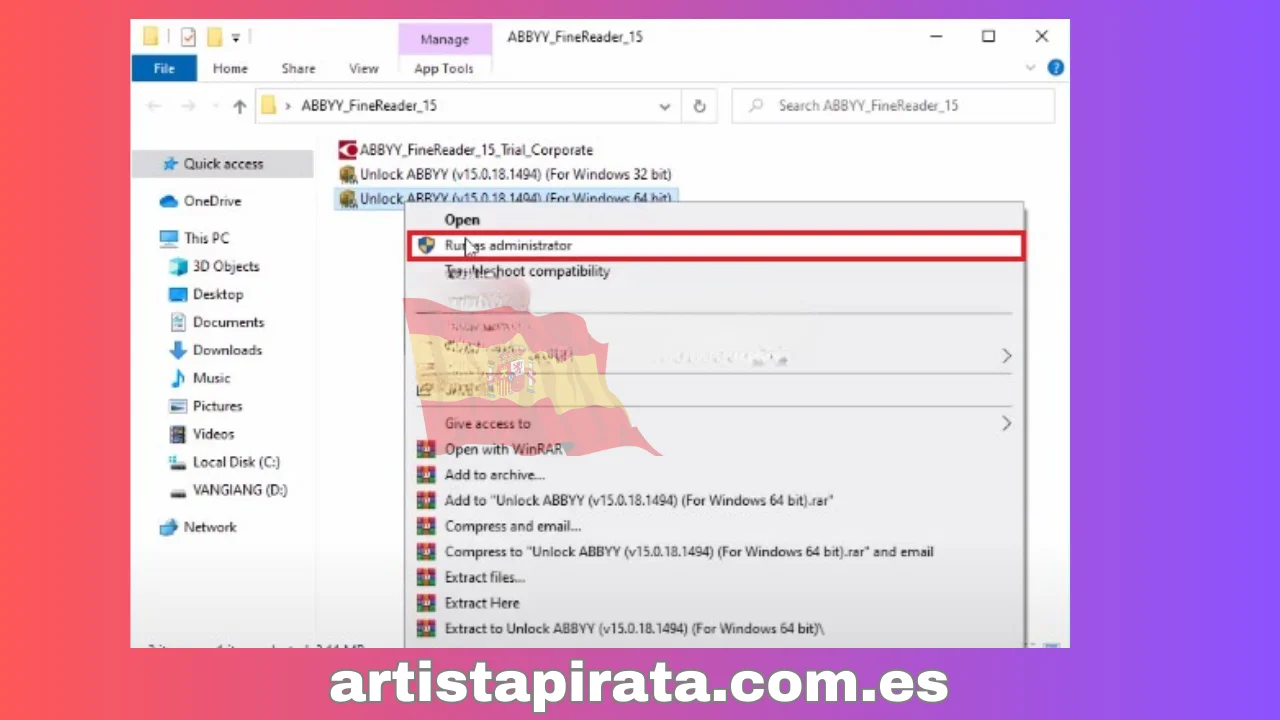Expand address bar history dropdown
This screenshot has height=720, width=1280.
pyautogui.click(x=664, y=106)
